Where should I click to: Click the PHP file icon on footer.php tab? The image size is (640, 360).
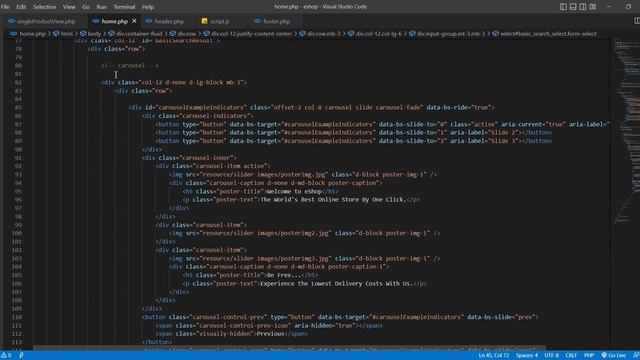pyautogui.click(x=257, y=21)
